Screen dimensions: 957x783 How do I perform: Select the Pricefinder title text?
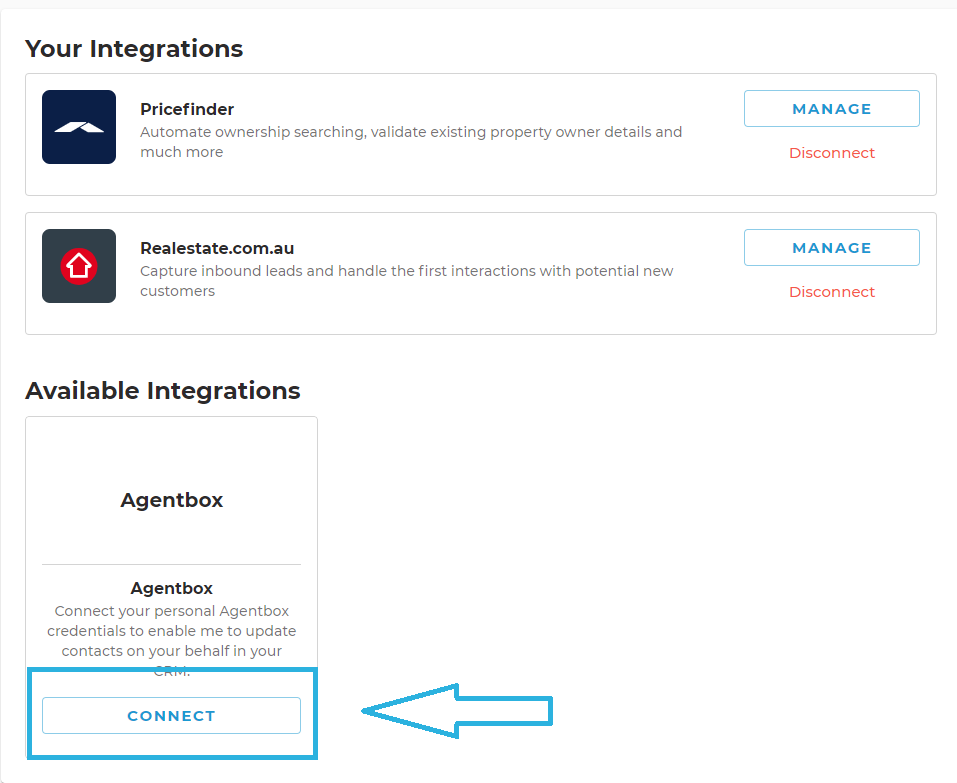tap(187, 109)
